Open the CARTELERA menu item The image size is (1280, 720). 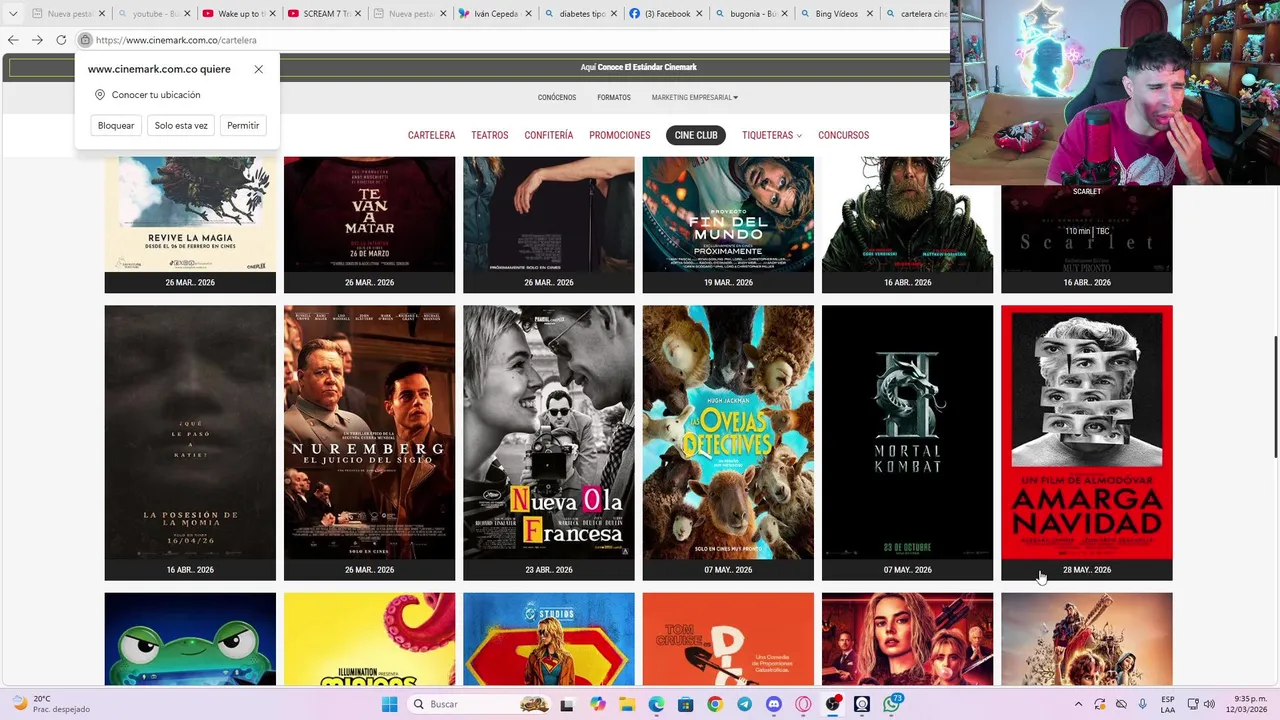431,135
